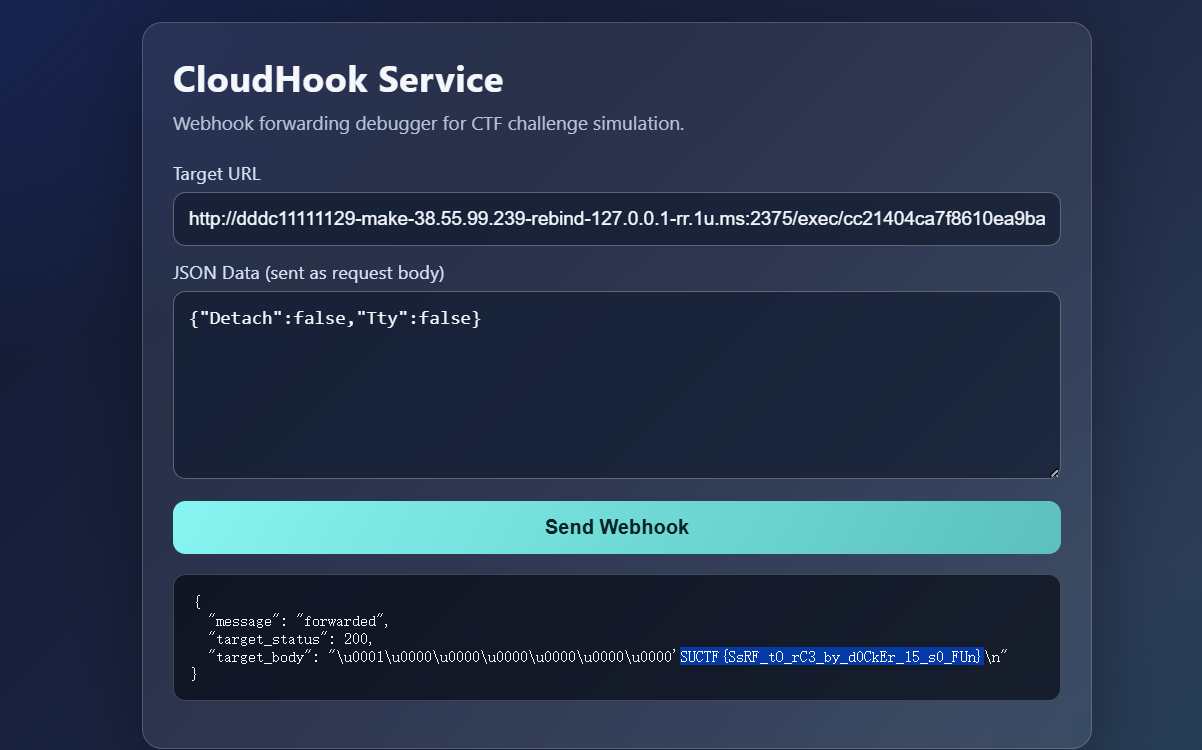Click the "target_body" key in the response
The image size is (1202, 750).
(x=262, y=657)
